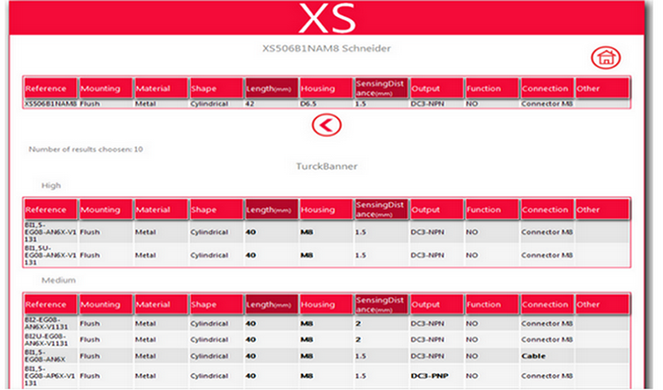
Task: Select Mounting header in the Schneider table
Action: pyautogui.click(x=106, y=88)
